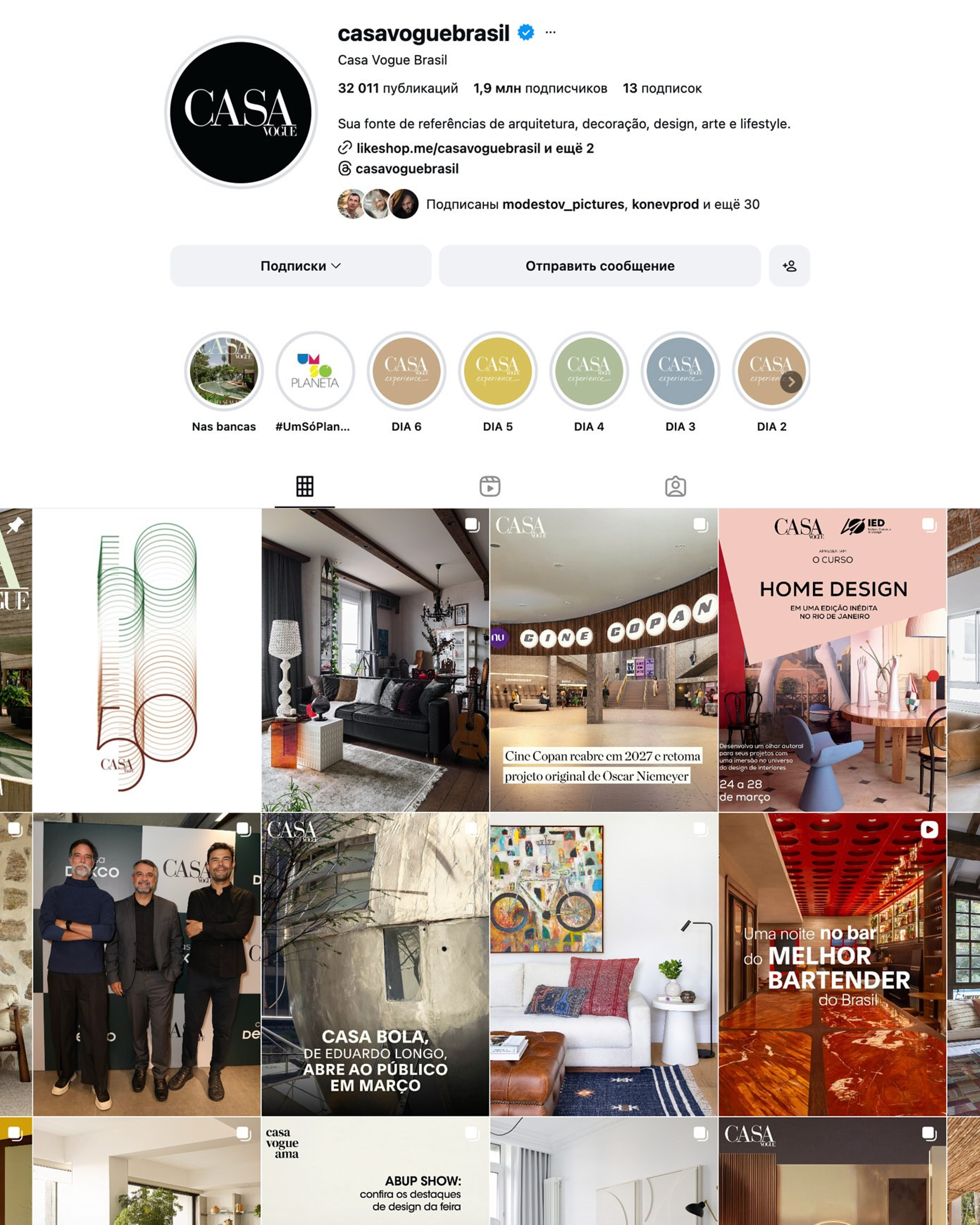Switch to the Reels tab icon

point(490,487)
